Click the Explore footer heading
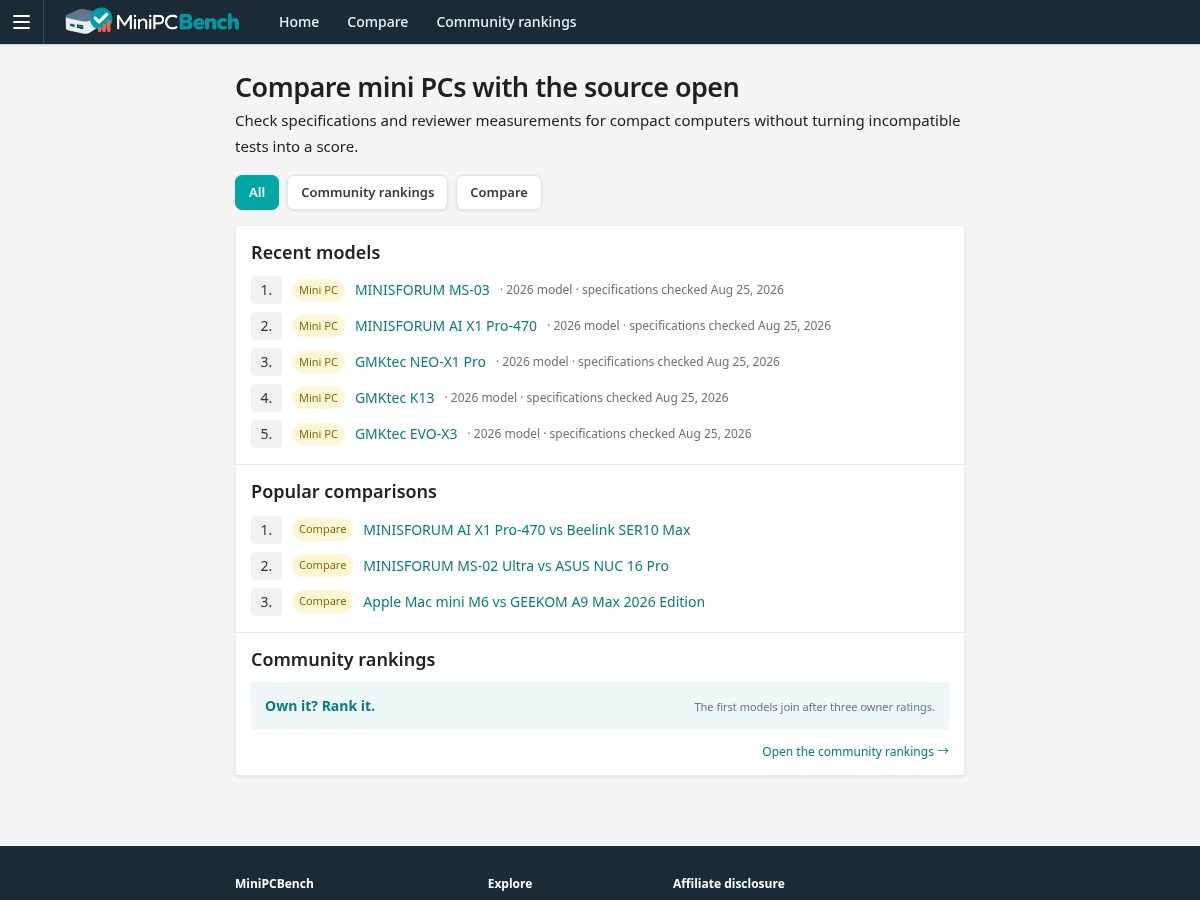Image resolution: width=1200 pixels, height=900 pixels. point(510,883)
